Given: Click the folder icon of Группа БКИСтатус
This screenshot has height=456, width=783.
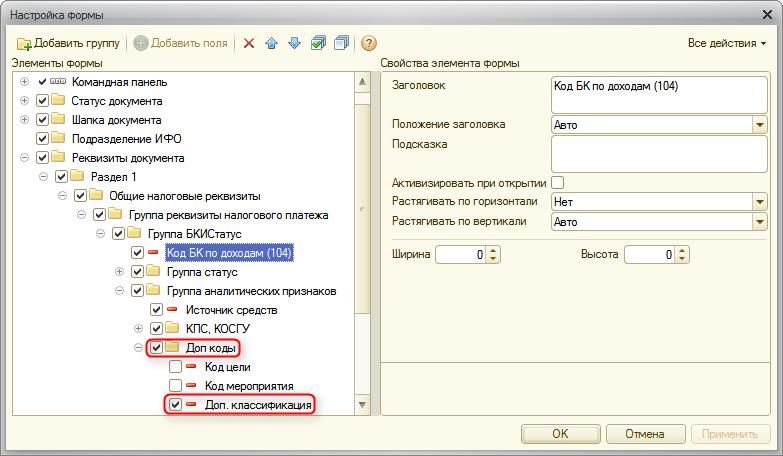Looking at the screenshot, I should (134, 233).
